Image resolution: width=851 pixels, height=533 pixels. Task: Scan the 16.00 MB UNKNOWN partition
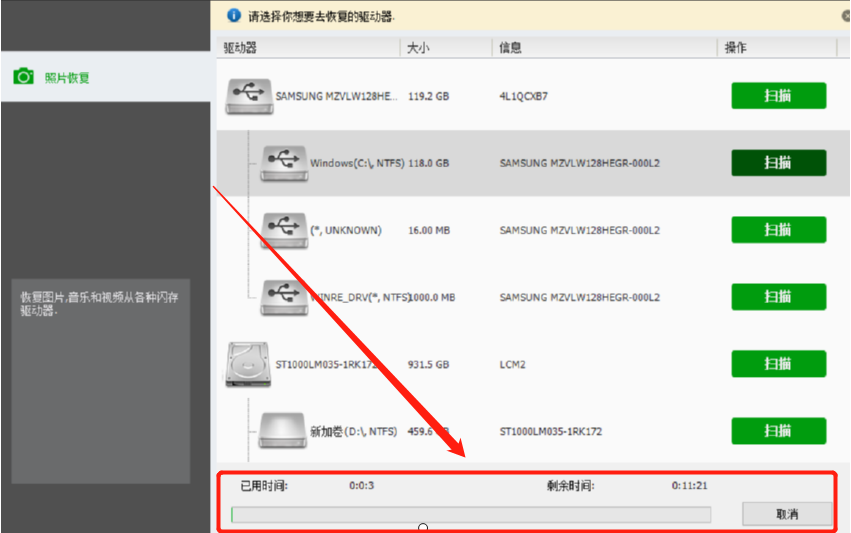(778, 230)
